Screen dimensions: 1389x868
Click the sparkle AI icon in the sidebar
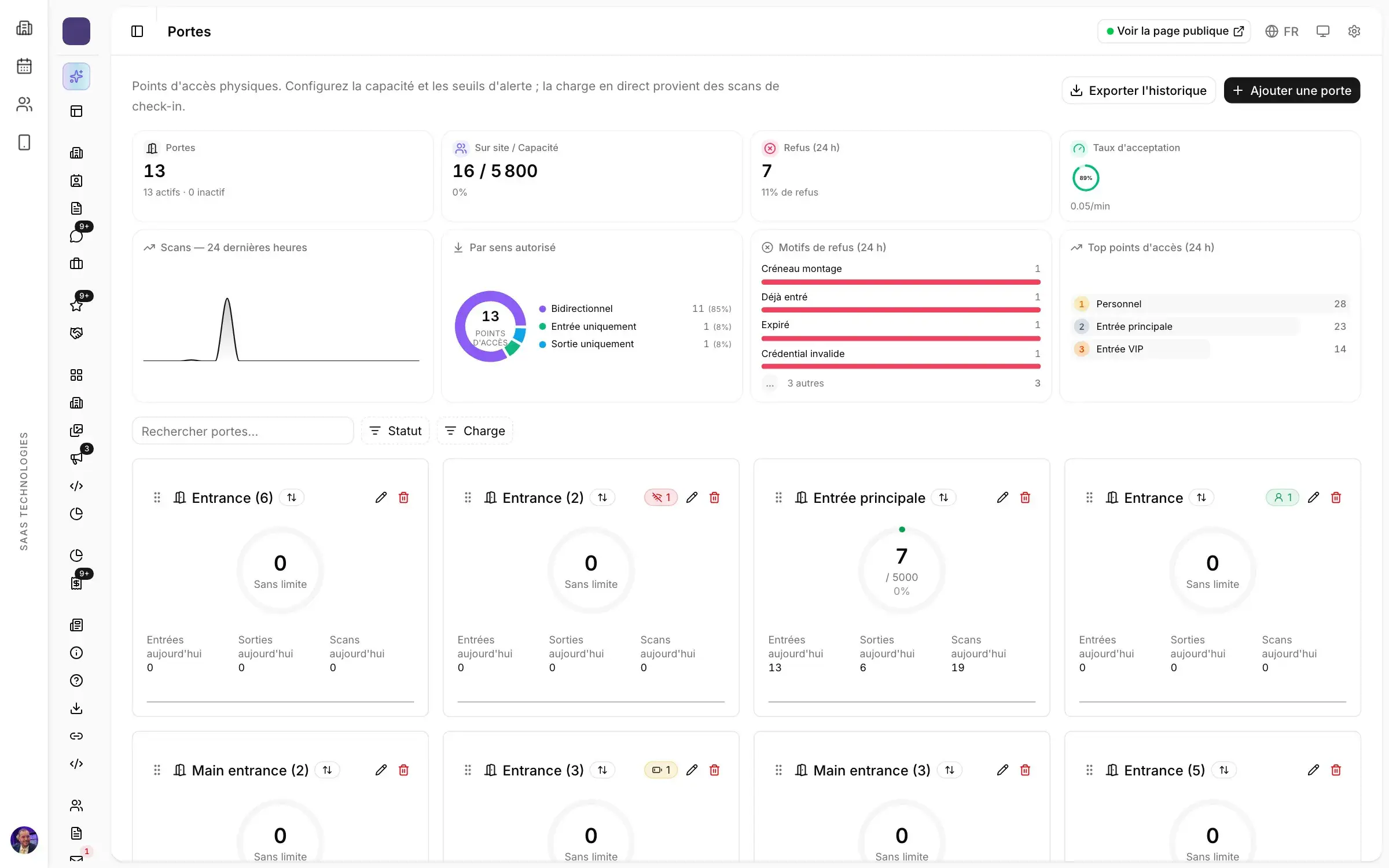coord(76,76)
